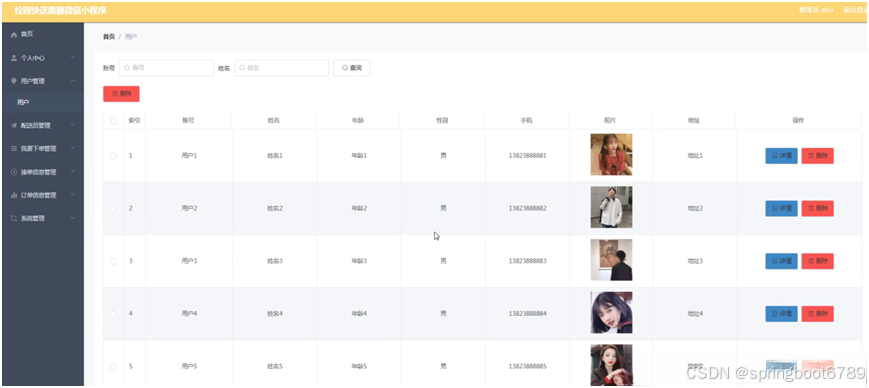Click phone number 13823888884
This screenshot has width=869, height=388.
coord(527,314)
